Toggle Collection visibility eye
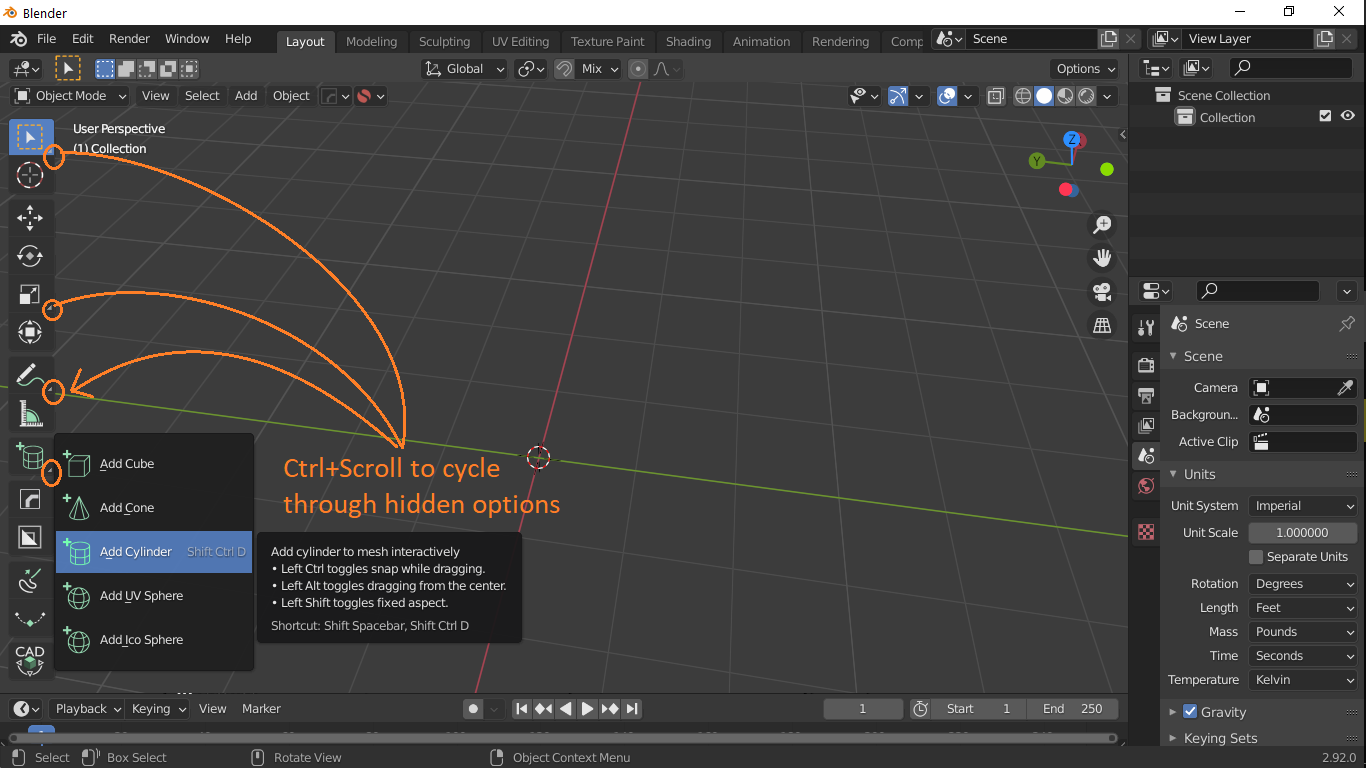This screenshot has width=1366, height=768. (1347, 116)
